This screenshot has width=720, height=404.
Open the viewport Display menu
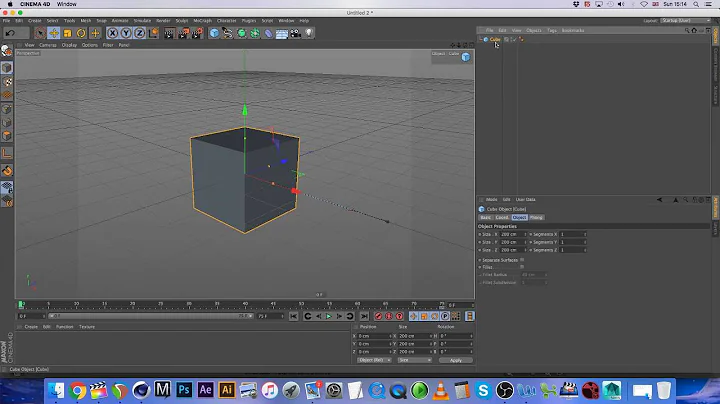[x=69, y=45]
